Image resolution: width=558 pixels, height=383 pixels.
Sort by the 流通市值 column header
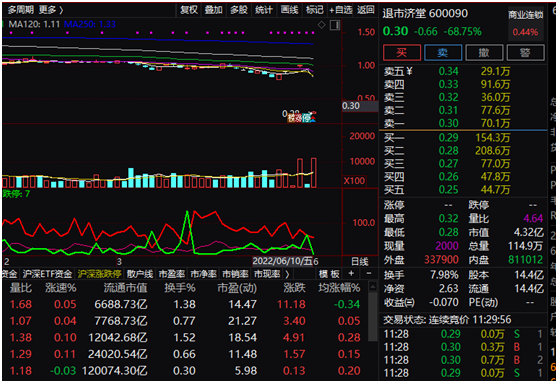[125, 288]
